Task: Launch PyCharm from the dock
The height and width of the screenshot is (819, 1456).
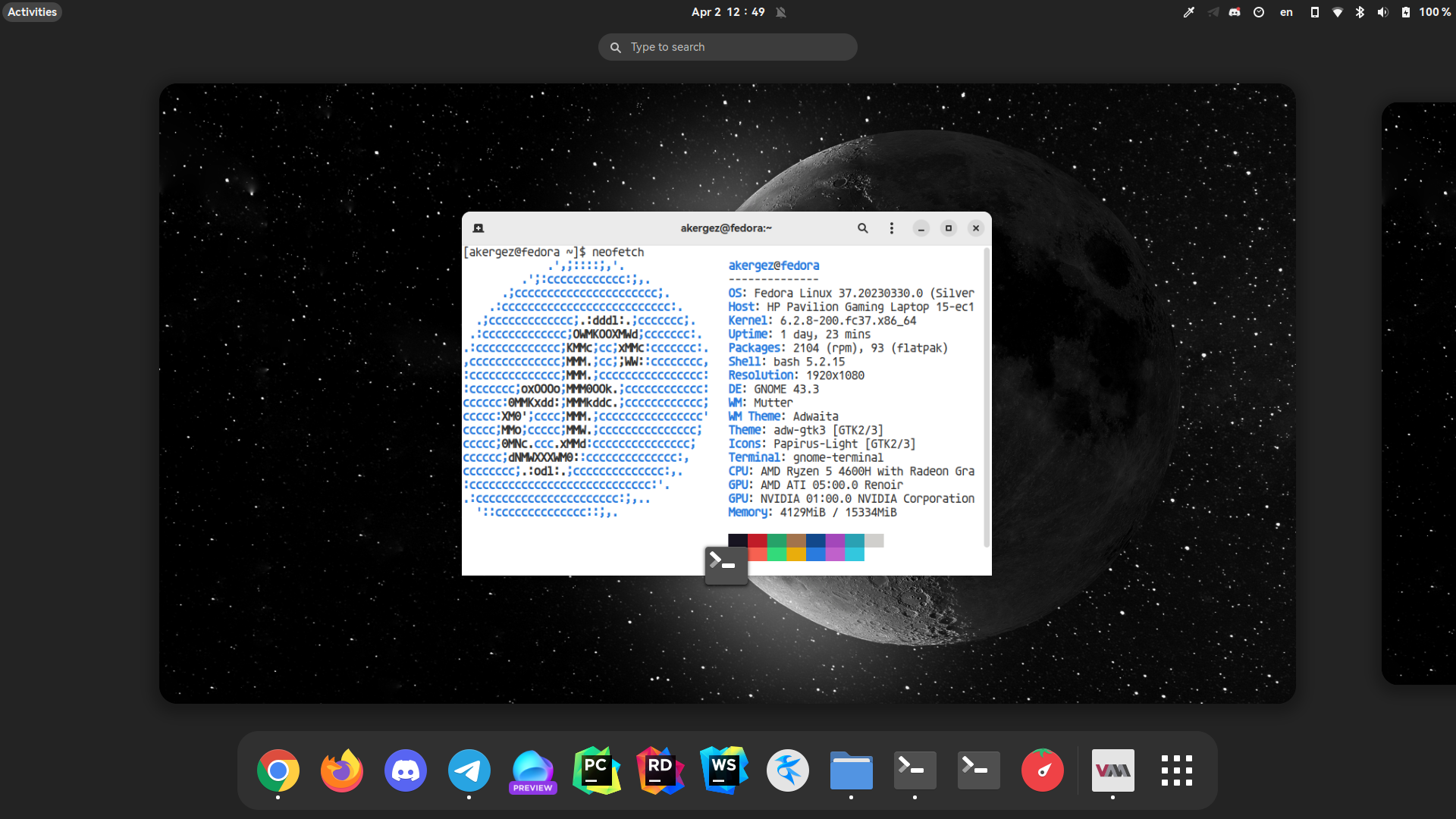Action: (597, 770)
